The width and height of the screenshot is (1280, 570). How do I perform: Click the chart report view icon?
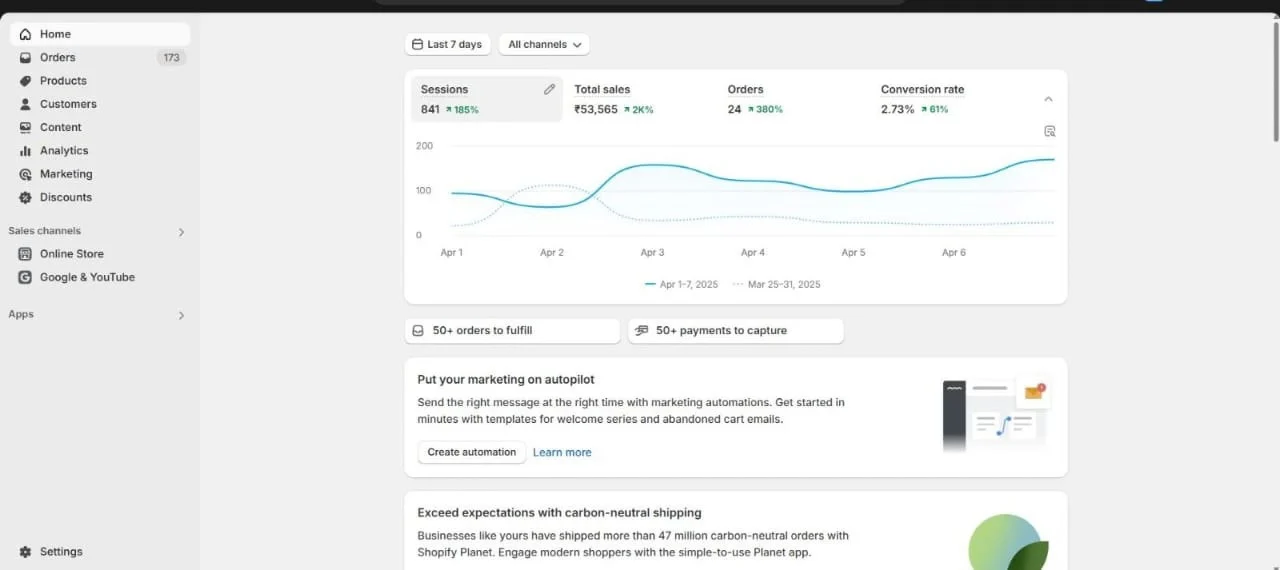point(1049,131)
